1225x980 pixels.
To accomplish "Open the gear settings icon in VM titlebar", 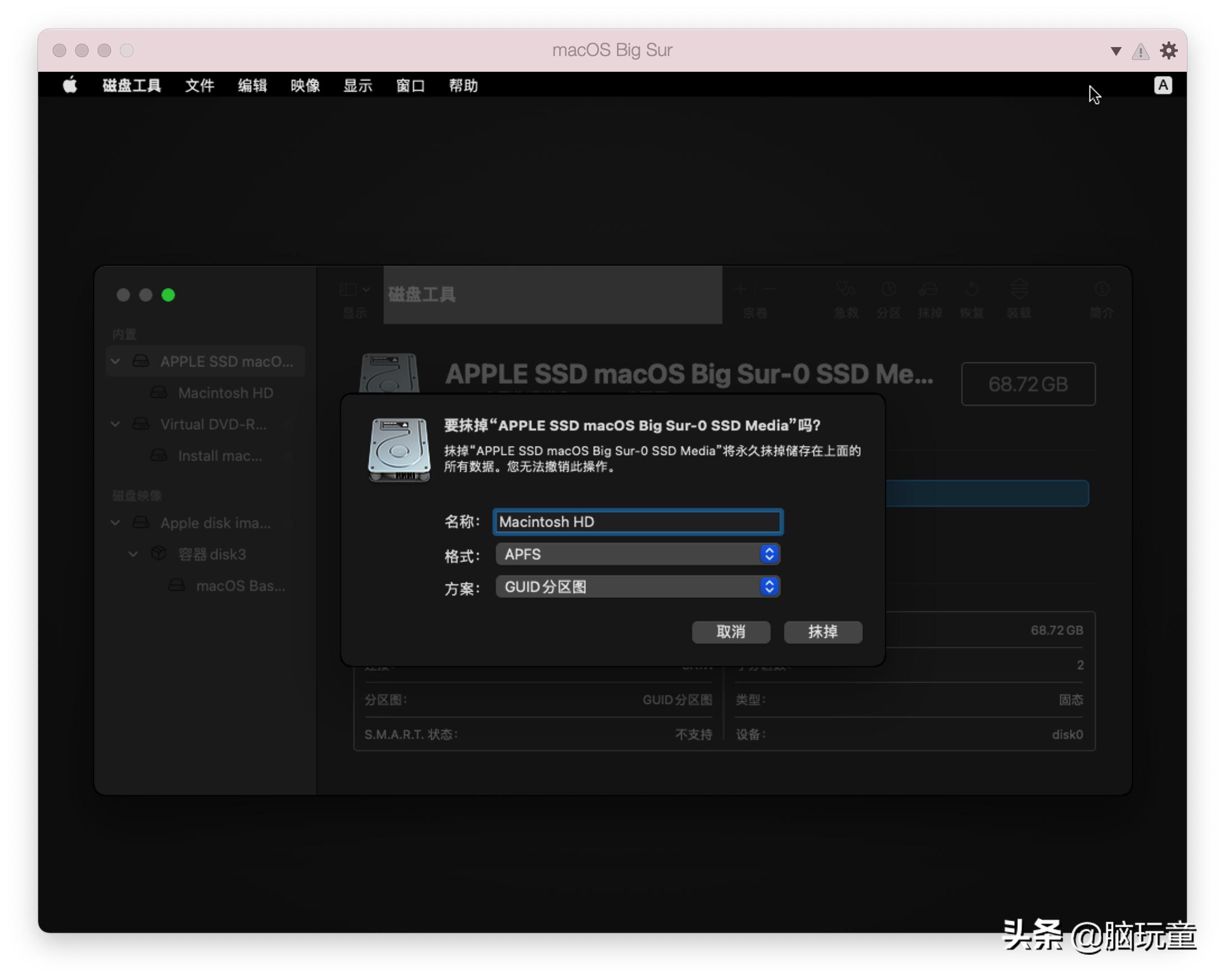I will click(1168, 50).
